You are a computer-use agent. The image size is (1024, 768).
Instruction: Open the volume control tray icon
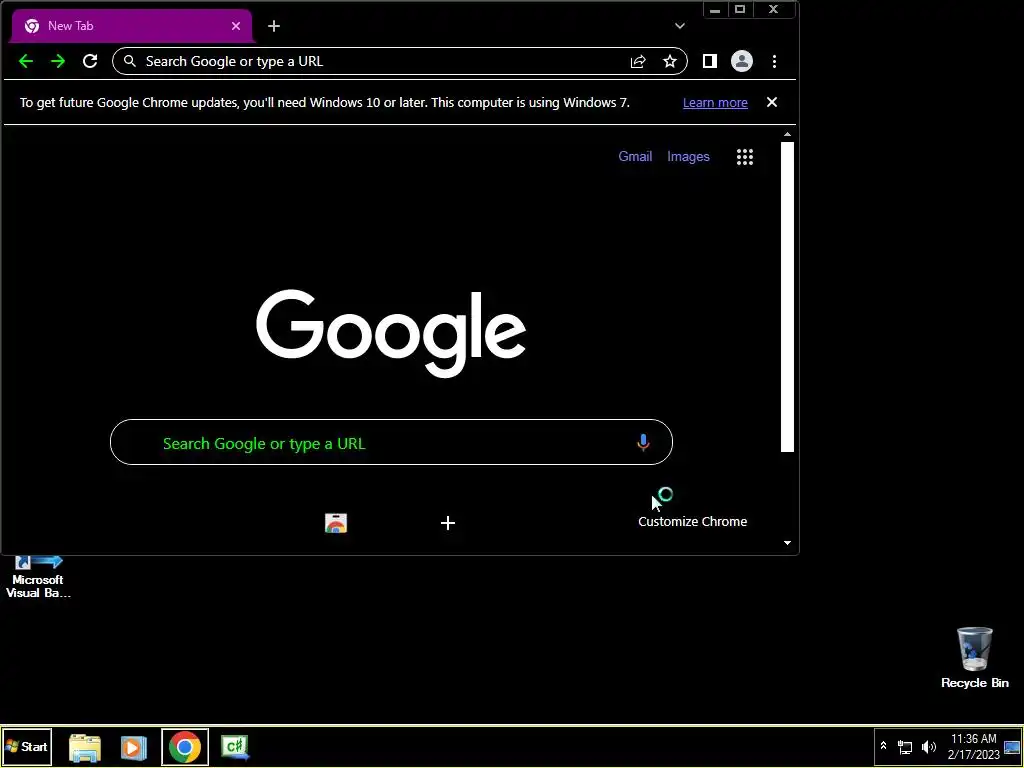click(x=928, y=746)
